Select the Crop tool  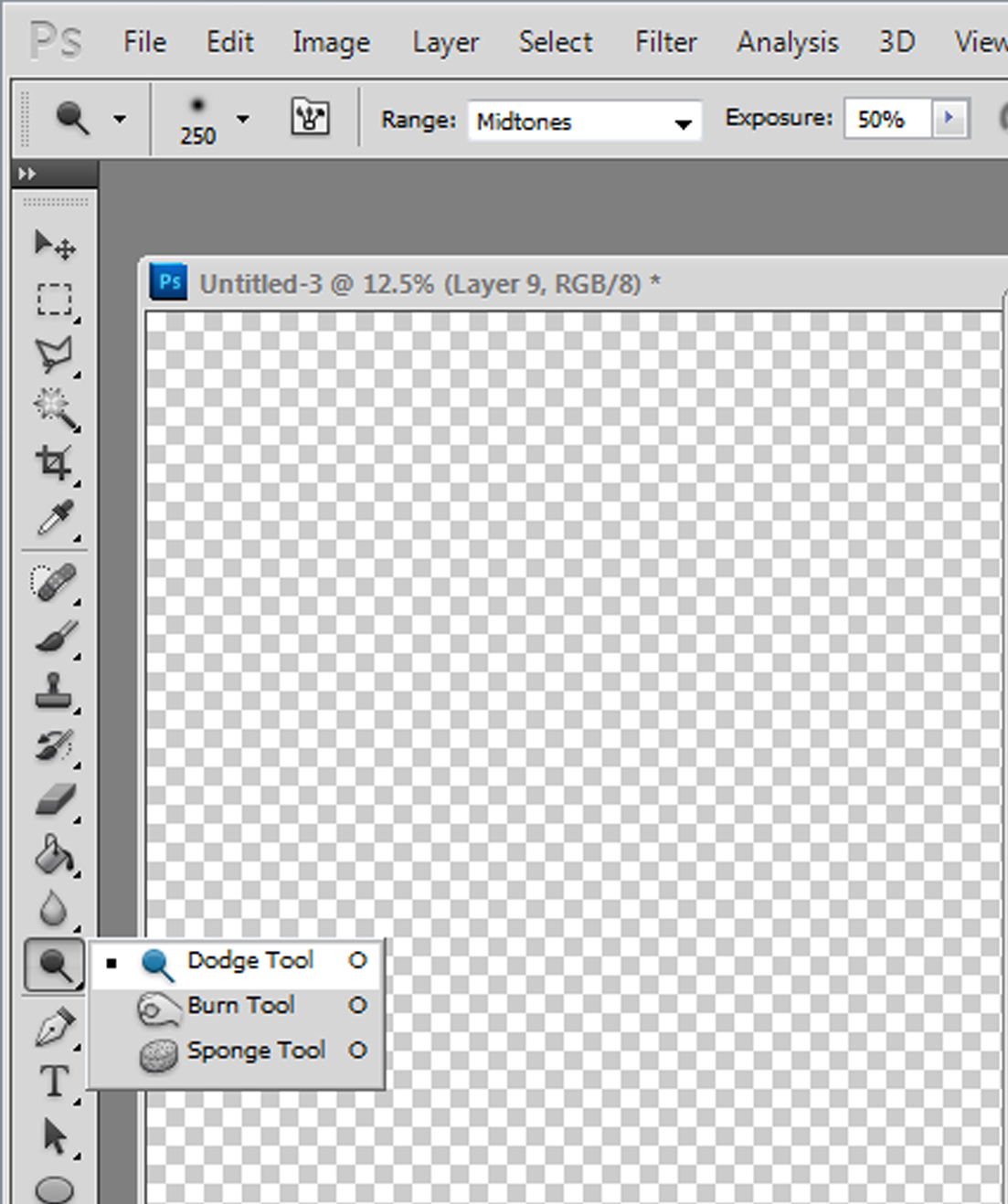coord(54,463)
